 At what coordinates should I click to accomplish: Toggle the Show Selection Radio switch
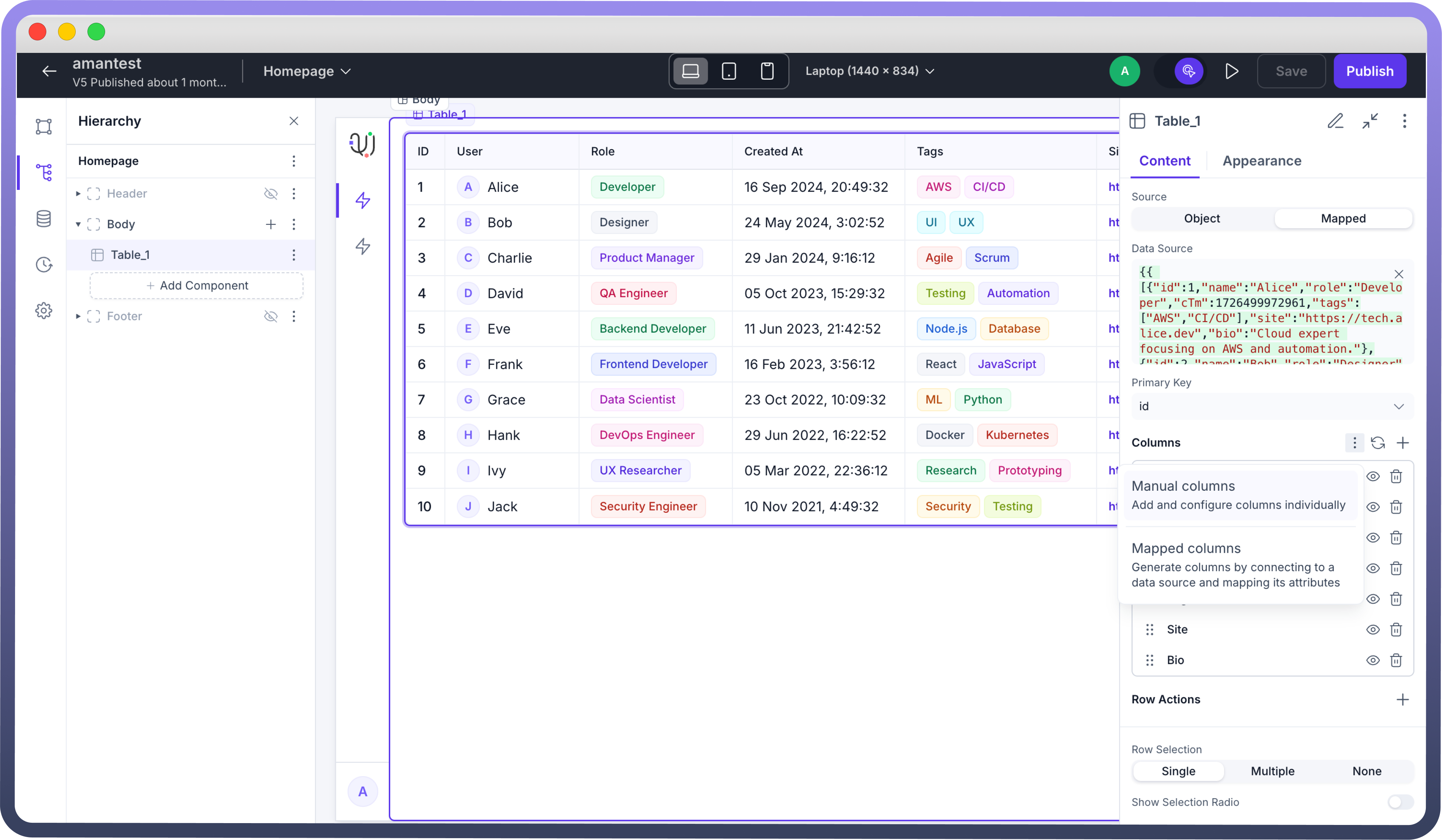(1400, 802)
